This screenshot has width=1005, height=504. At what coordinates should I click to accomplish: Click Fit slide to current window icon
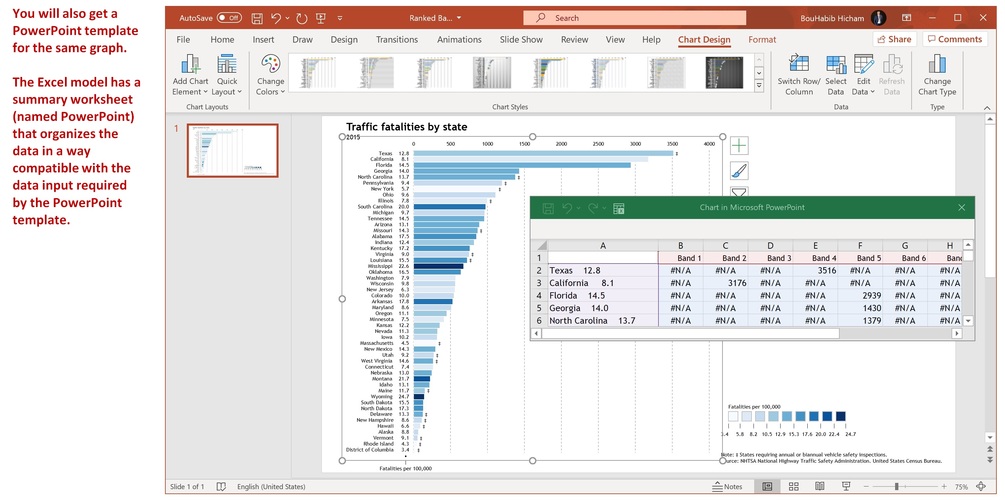click(981, 487)
